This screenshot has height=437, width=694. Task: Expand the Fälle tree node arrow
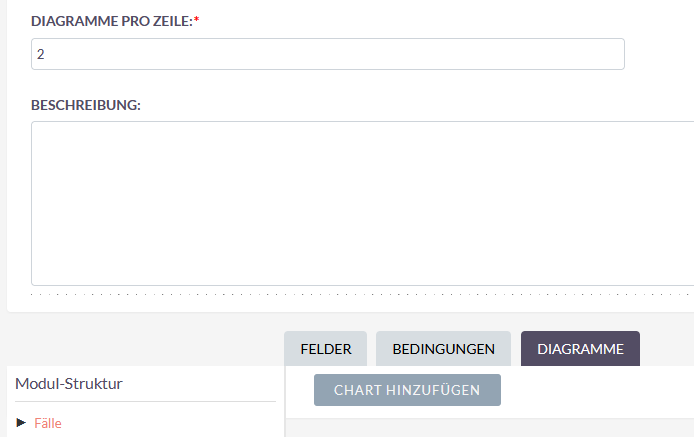(21, 423)
